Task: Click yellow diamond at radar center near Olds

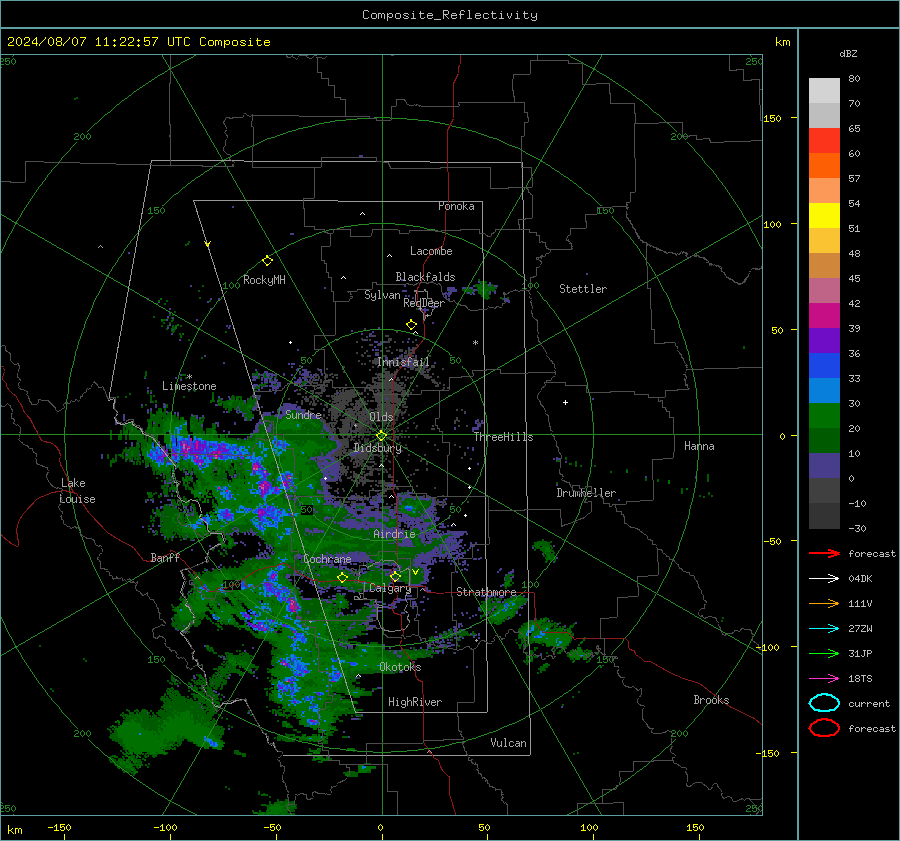Action: click(381, 436)
